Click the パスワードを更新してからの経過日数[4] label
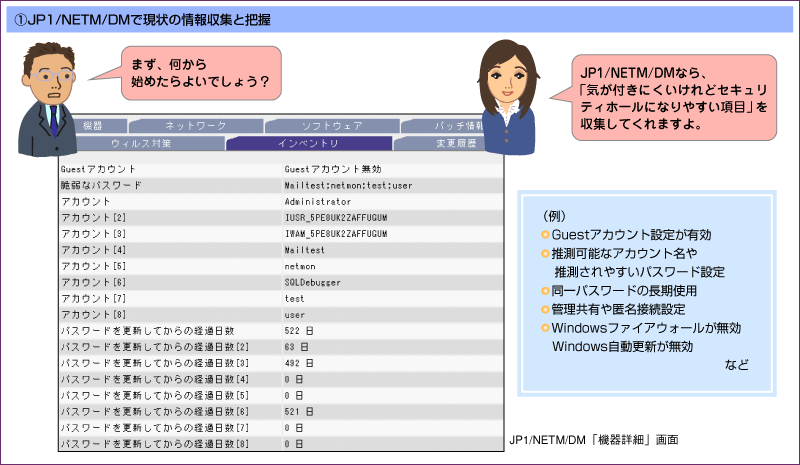Image resolution: width=800 pixels, height=465 pixels. coord(155,379)
